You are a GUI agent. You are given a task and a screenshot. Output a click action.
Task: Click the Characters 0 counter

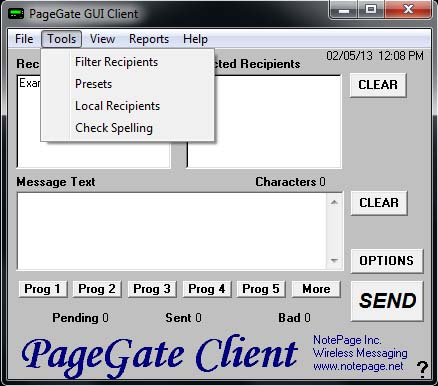tap(290, 182)
